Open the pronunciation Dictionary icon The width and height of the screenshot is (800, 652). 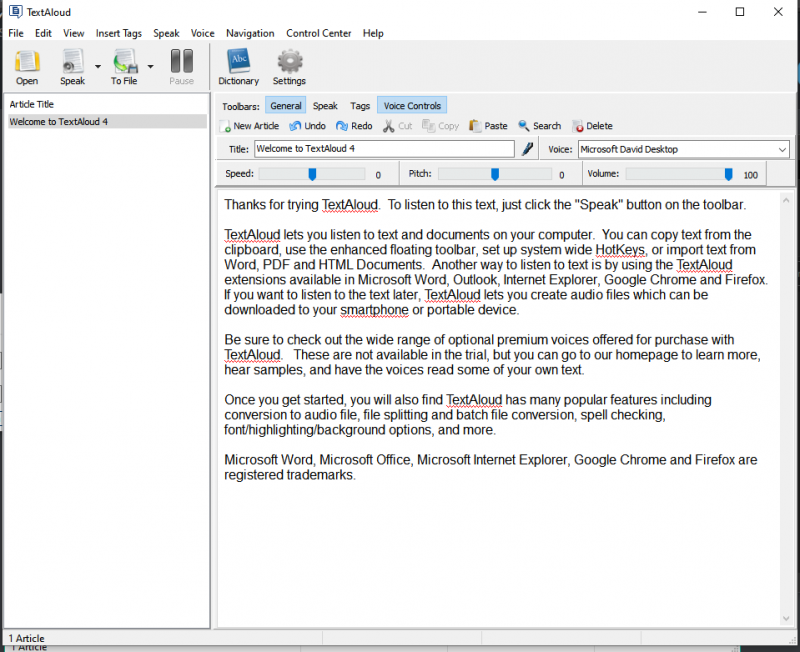[238, 67]
